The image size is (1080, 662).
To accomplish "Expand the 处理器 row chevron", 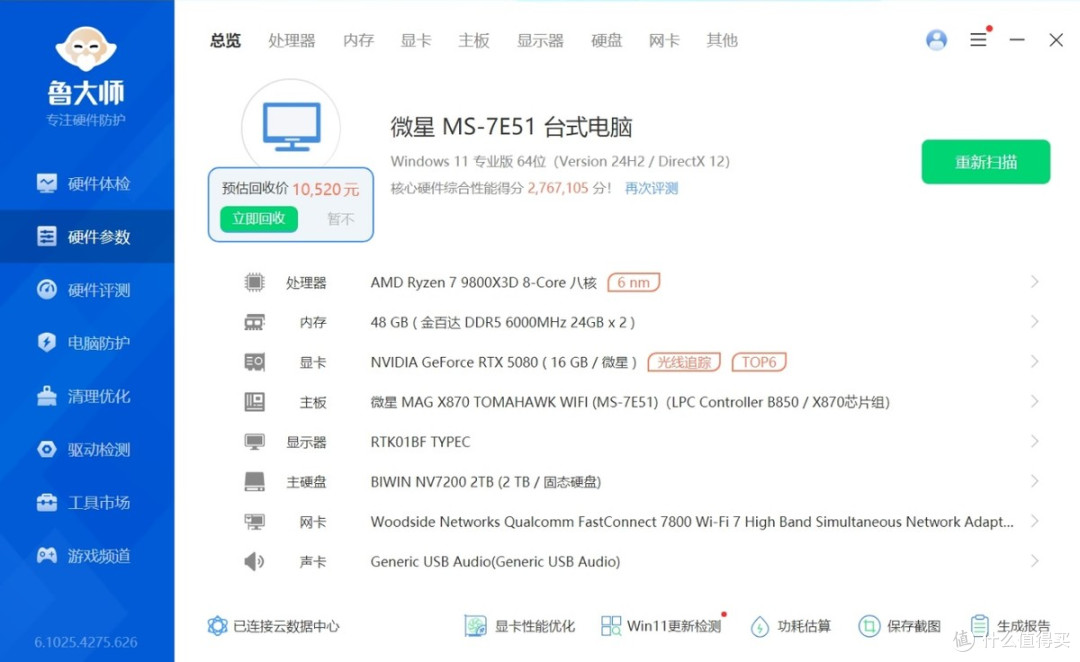I will [1034, 282].
